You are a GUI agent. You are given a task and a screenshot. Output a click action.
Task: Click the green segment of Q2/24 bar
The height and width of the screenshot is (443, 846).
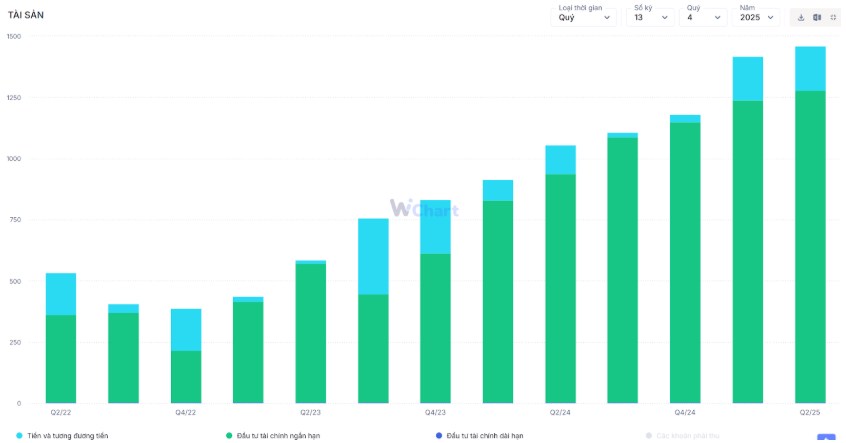coord(561,289)
